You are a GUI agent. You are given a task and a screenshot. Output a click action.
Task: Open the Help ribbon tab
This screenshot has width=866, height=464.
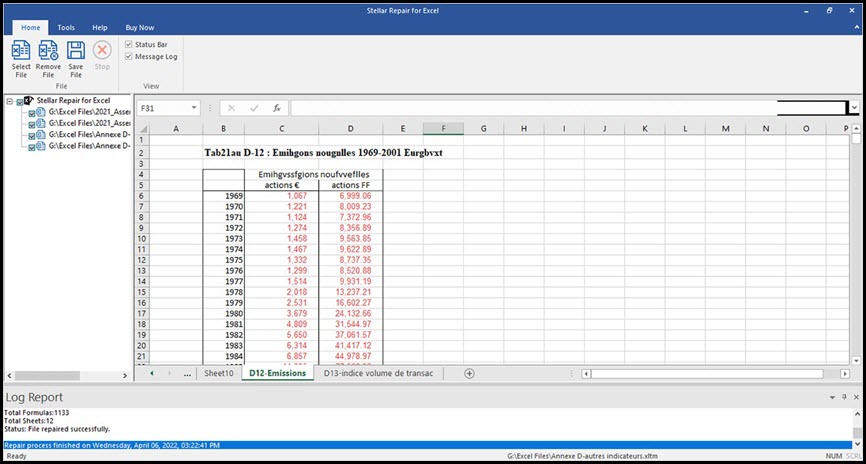point(100,28)
